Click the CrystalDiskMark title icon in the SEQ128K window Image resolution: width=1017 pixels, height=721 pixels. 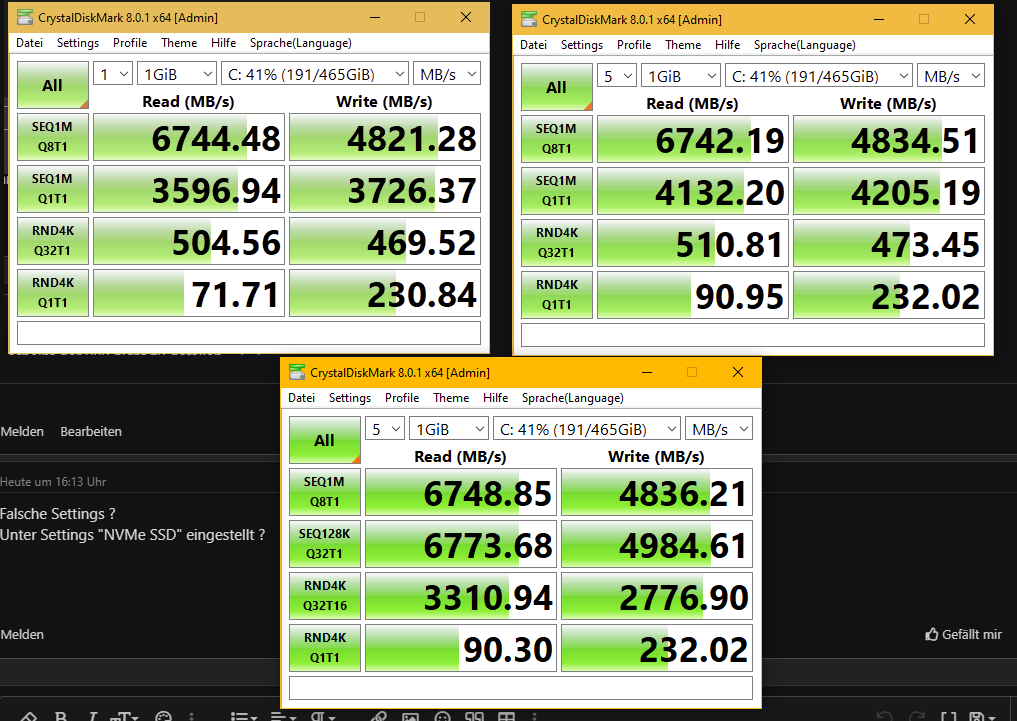click(296, 372)
